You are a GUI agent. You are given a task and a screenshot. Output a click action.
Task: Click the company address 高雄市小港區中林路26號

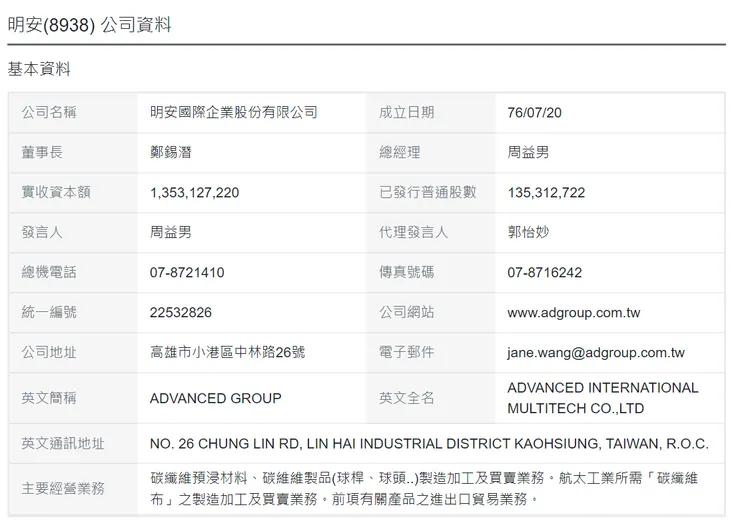227,352
